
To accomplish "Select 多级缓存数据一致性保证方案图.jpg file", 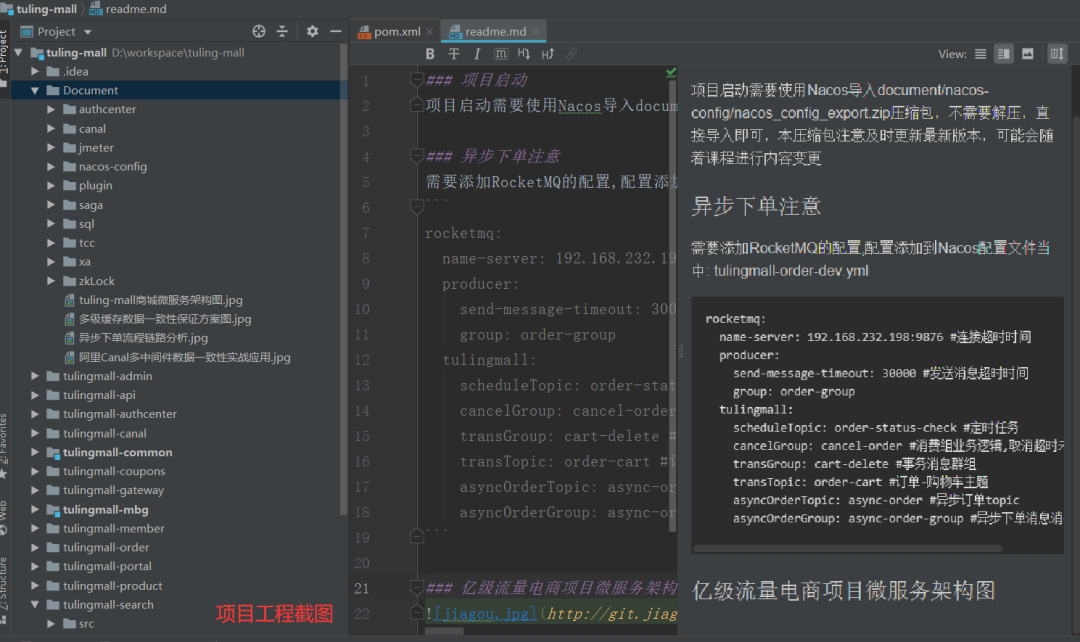I will [x=165, y=319].
